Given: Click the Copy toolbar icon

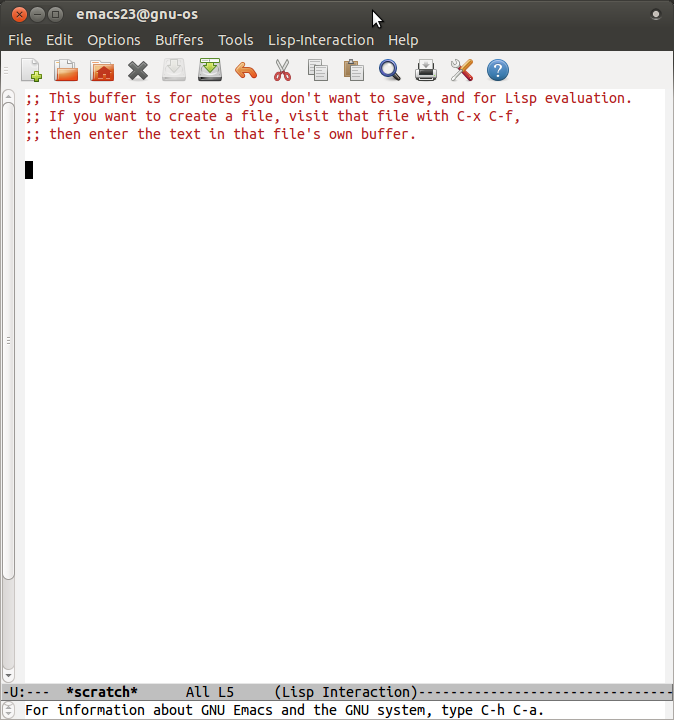Looking at the screenshot, I should (x=318, y=70).
